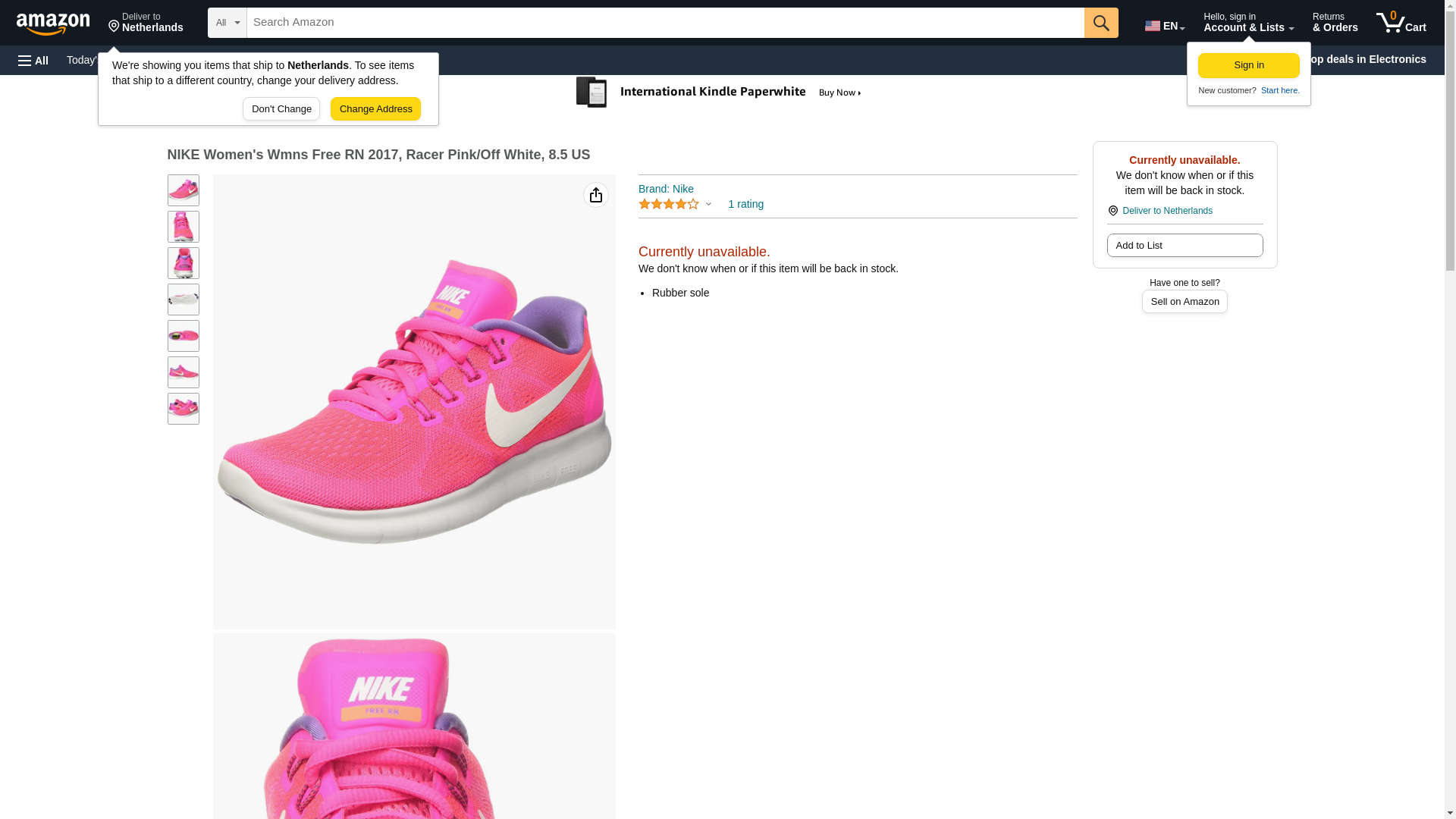Click the star rating icons
The image size is (1456, 819).
pos(669,205)
